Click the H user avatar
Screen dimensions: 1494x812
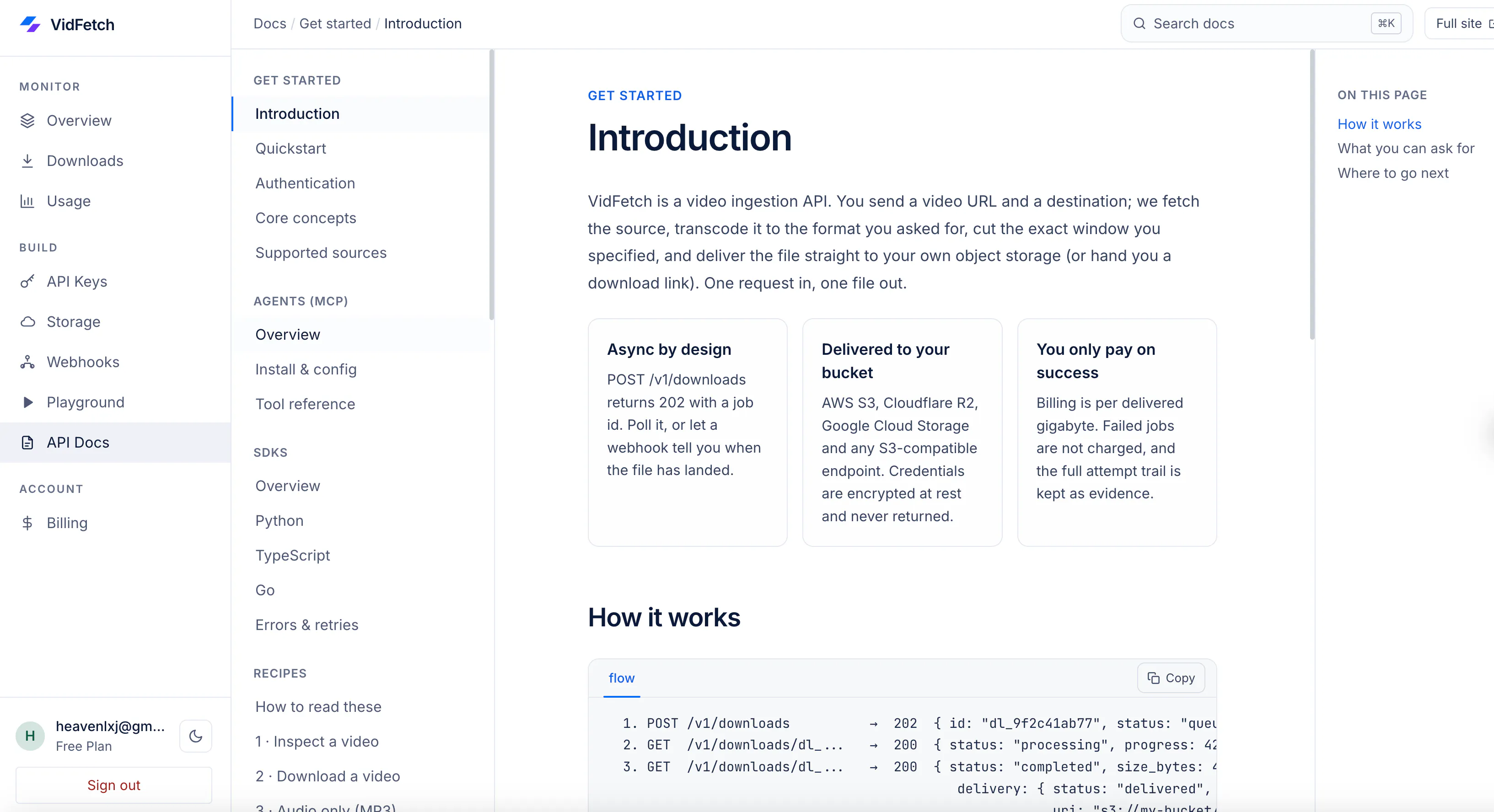click(x=30, y=736)
